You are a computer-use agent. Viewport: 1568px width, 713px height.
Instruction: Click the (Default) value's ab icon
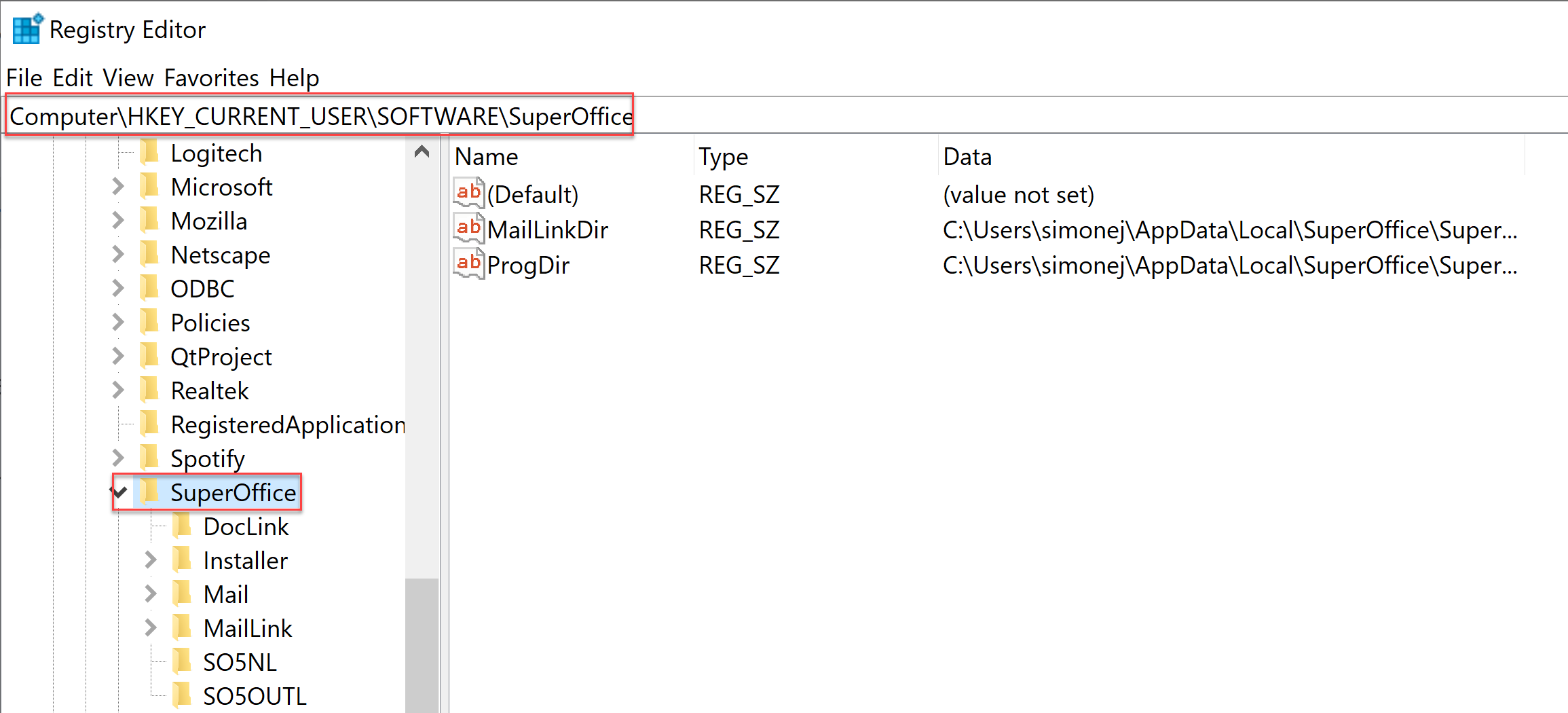click(x=468, y=194)
